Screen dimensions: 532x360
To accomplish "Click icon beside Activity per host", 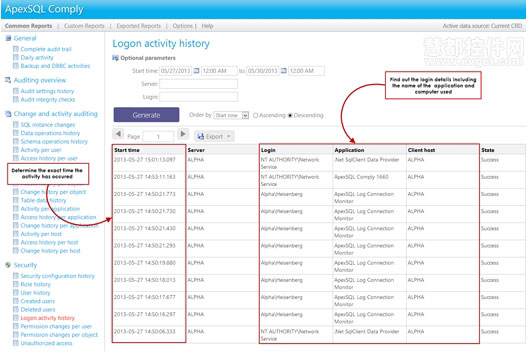I will (x=16, y=234).
